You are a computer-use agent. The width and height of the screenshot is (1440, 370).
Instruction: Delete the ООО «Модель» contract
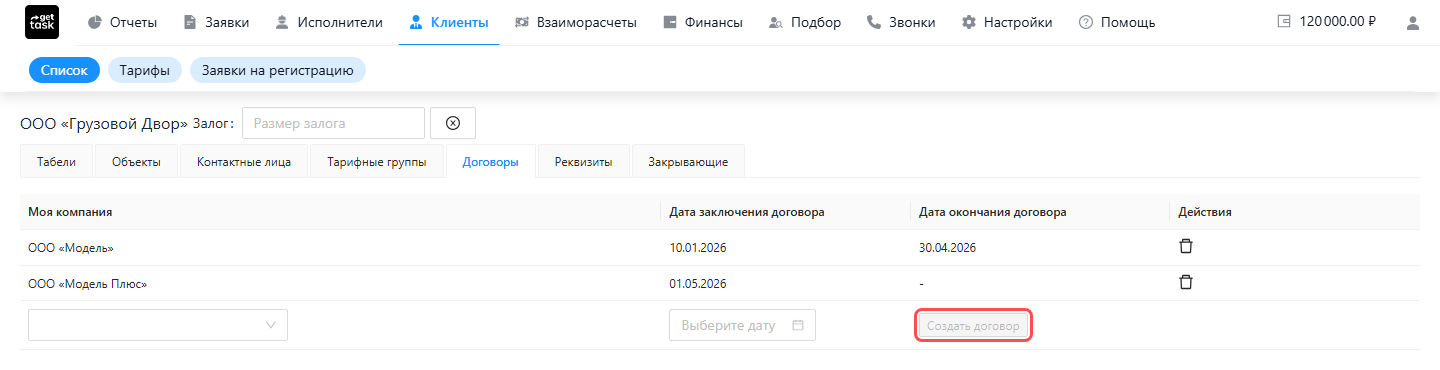coord(1186,247)
